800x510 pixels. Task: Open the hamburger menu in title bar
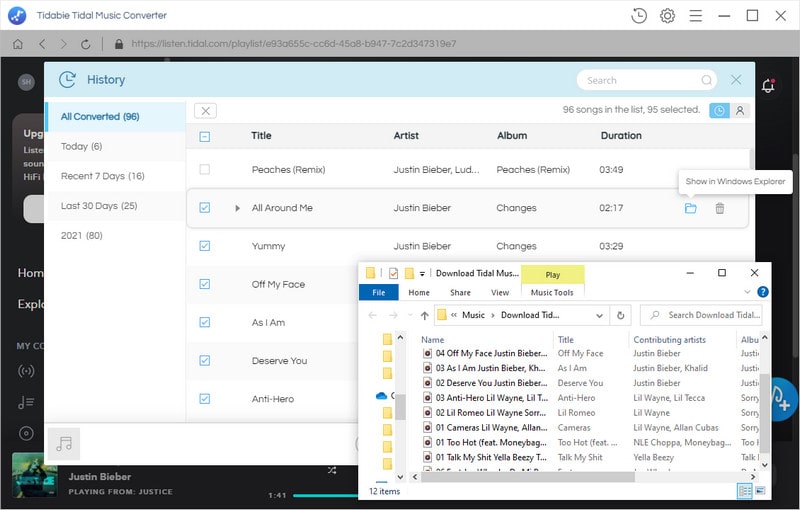coord(695,16)
